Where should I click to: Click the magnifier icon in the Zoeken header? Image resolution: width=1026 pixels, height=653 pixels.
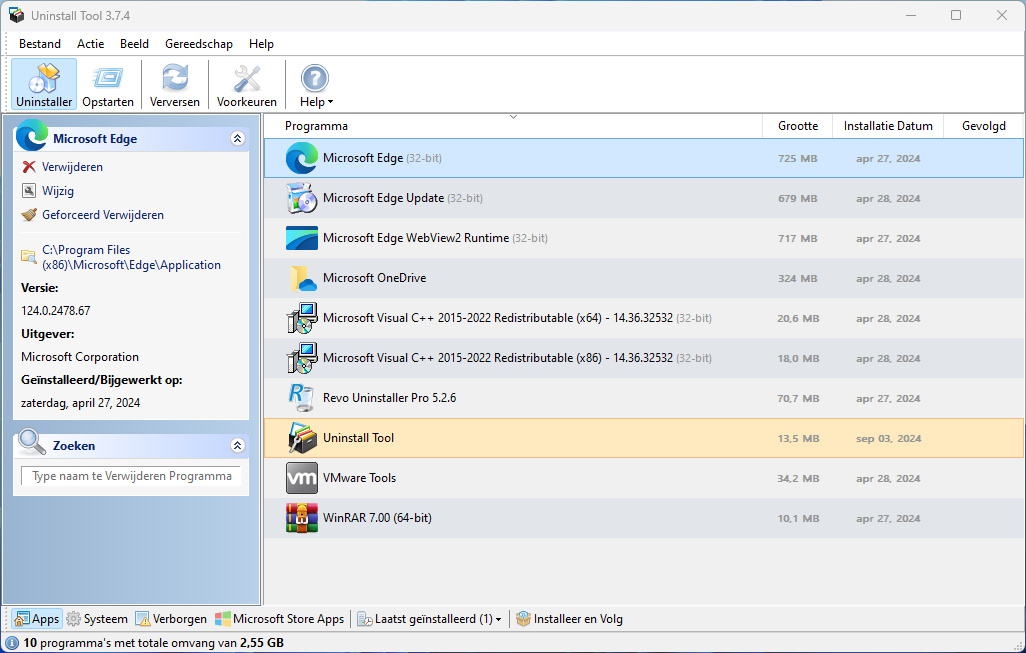(x=31, y=442)
